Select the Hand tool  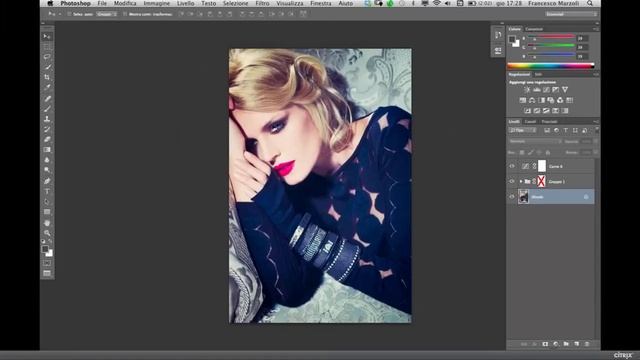47,223
